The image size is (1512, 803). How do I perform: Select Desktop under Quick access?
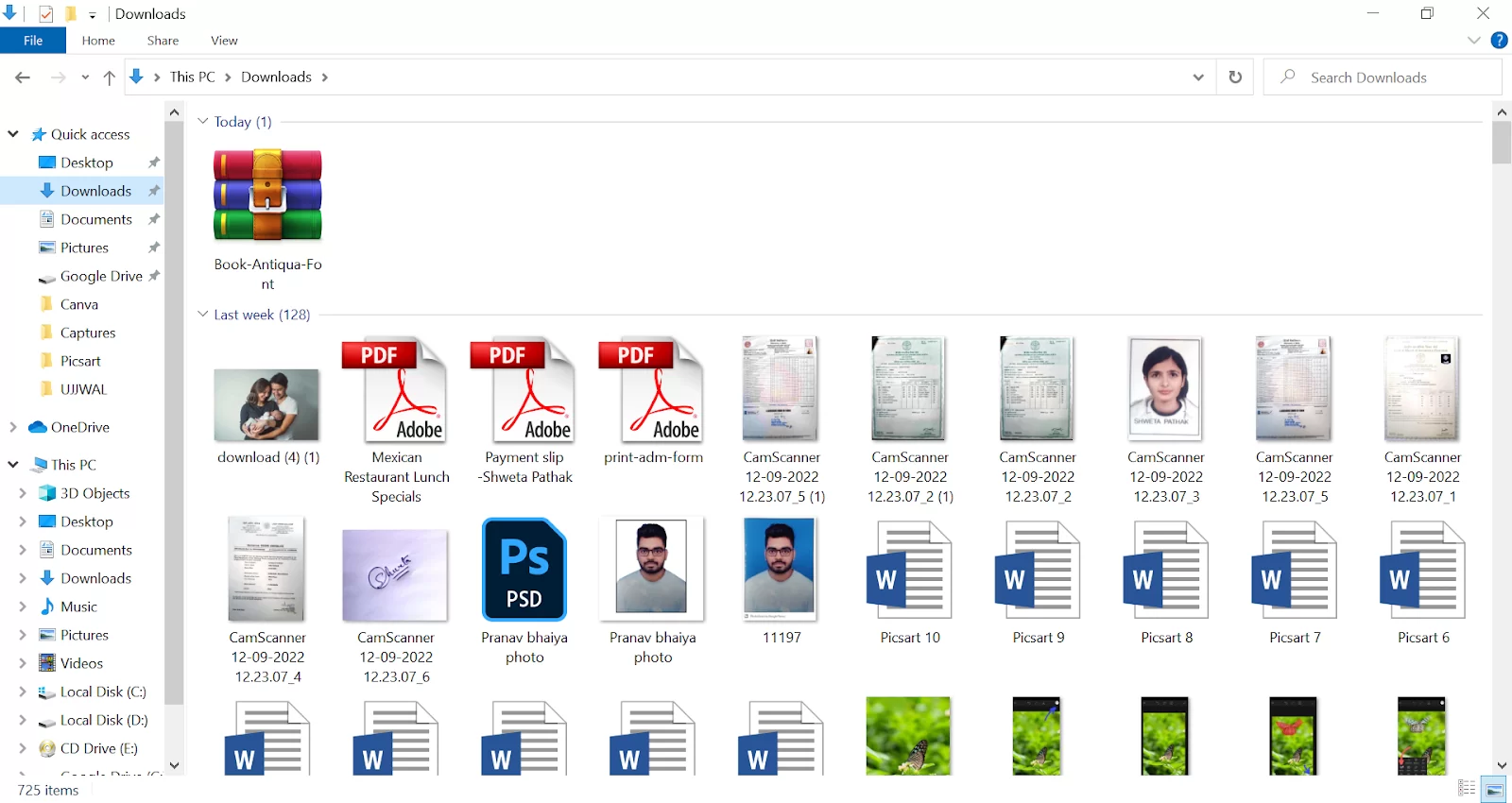(x=86, y=162)
